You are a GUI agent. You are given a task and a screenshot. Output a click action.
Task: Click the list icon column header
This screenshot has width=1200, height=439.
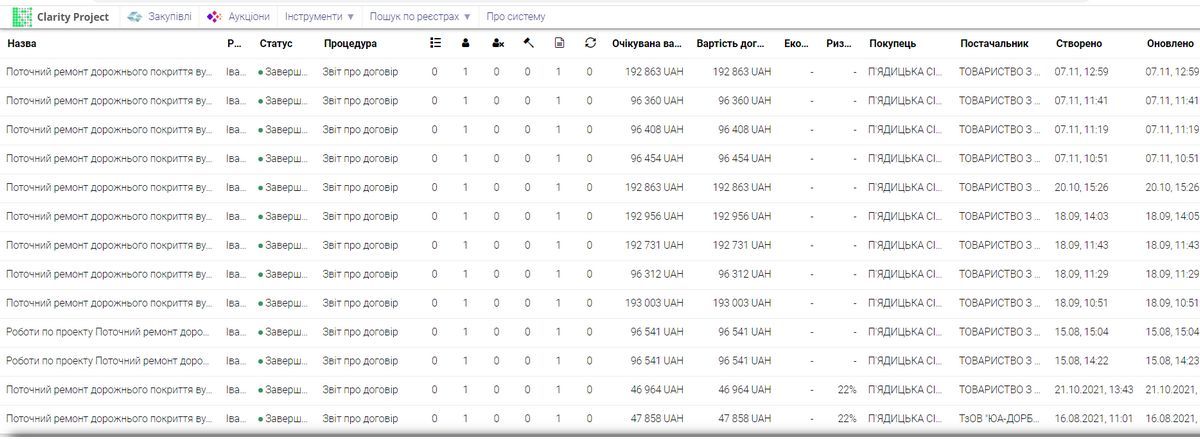pyautogui.click(x=434, y=43)
